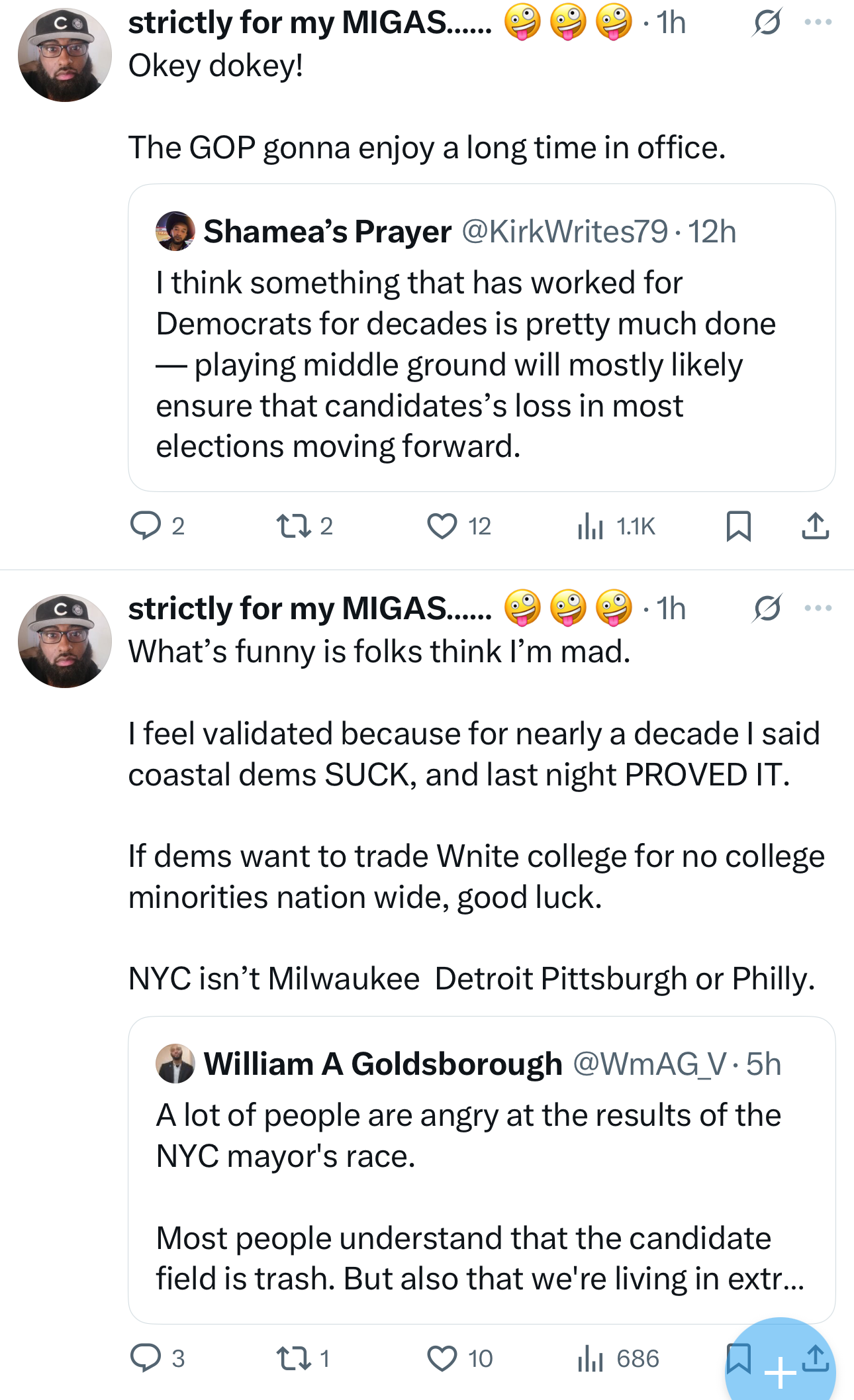Expand more options on 'folks think I'm mad' tweet
The image size is (854, 1400).
tap(818, 609)
